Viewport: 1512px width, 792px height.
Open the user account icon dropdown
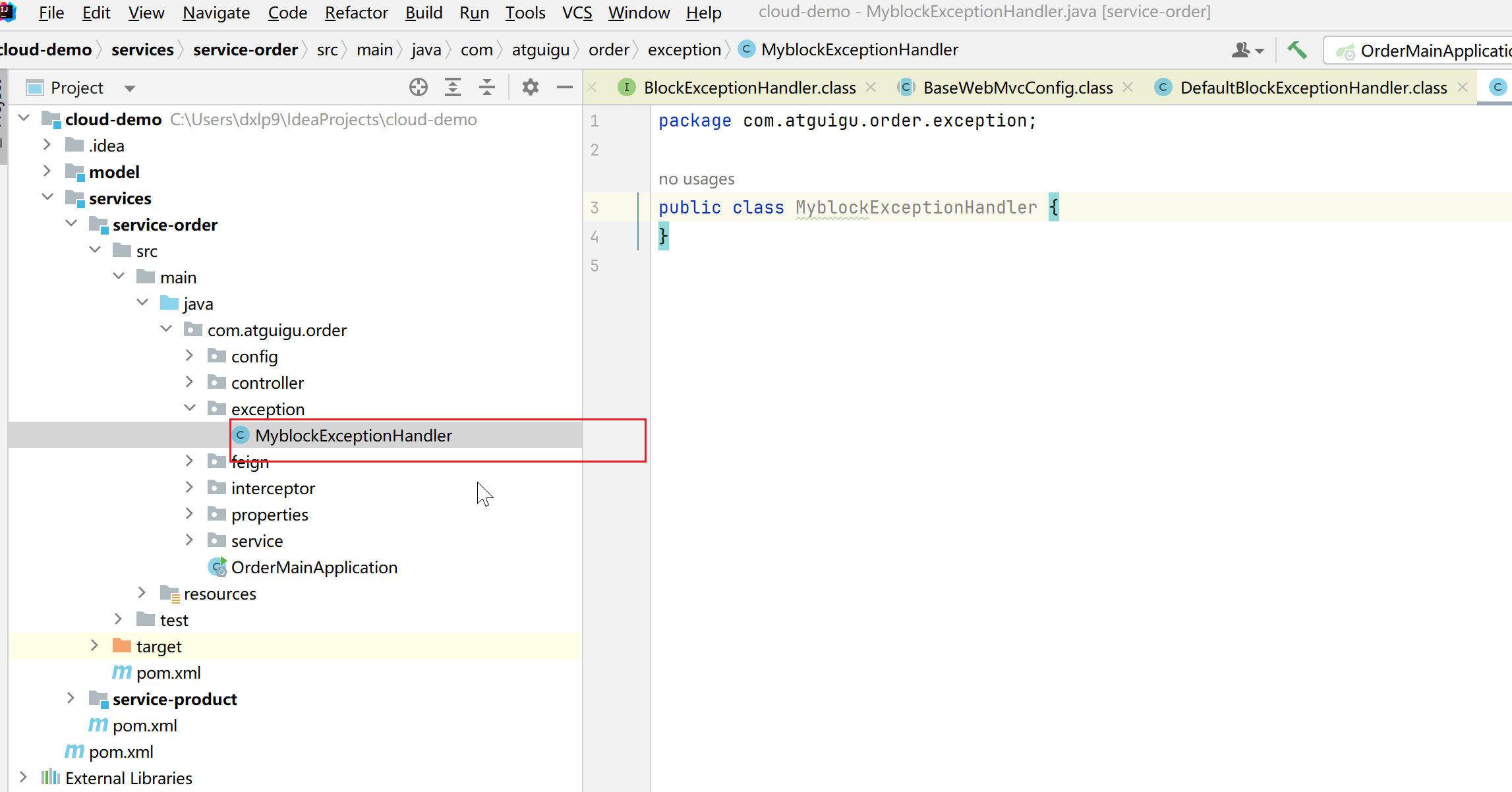click(x=1247, y=50)
